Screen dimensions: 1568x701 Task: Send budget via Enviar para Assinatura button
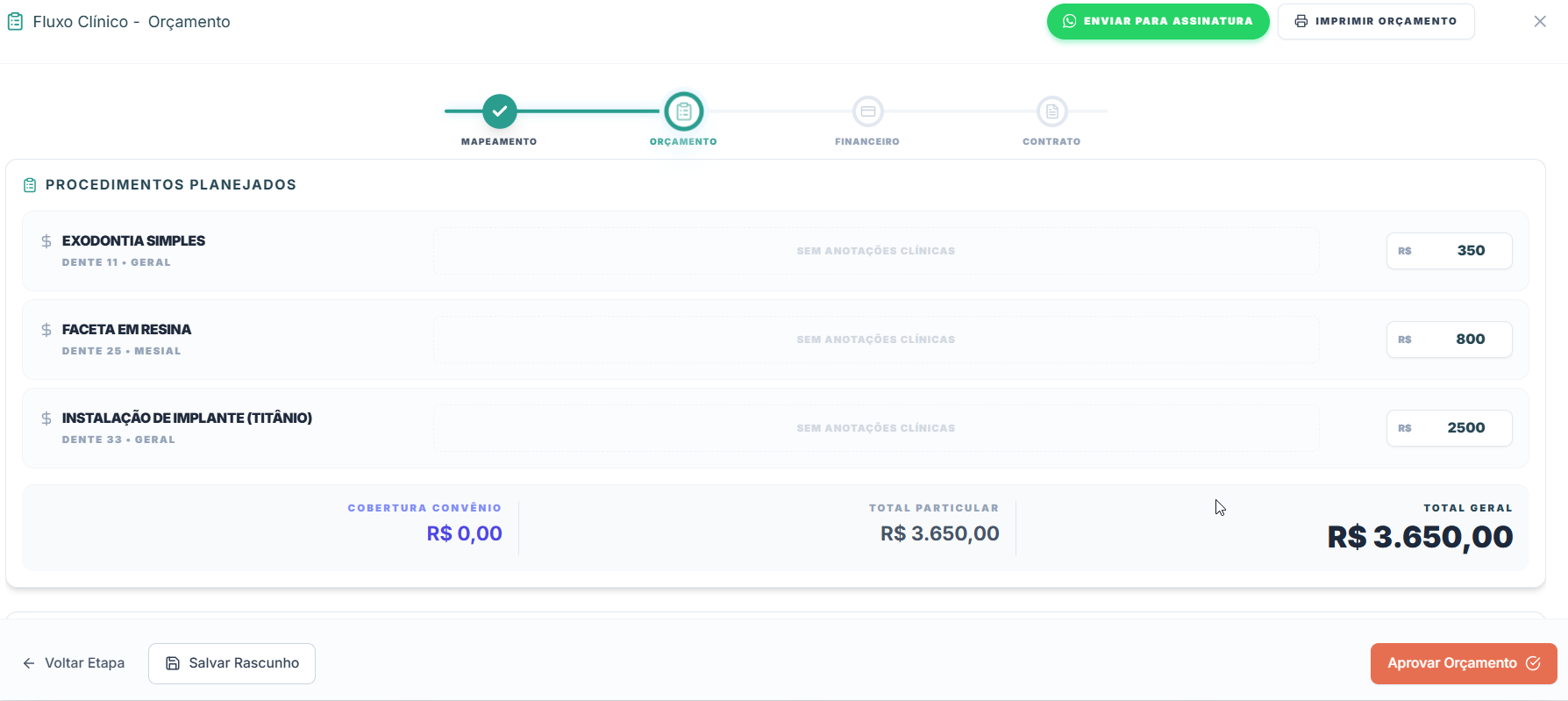tap(1158, 21)
